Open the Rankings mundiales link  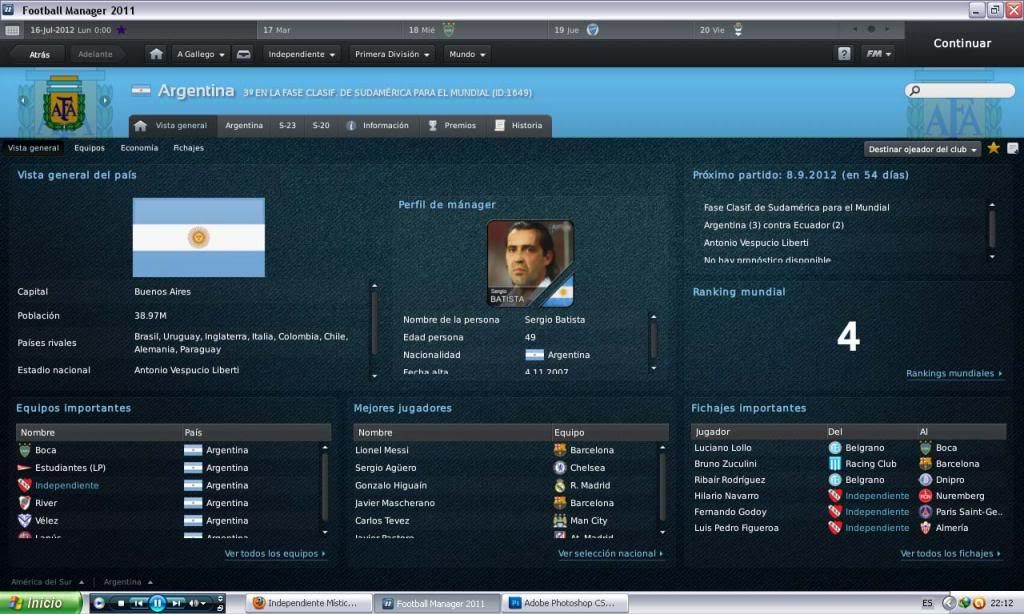pos(954,374)
